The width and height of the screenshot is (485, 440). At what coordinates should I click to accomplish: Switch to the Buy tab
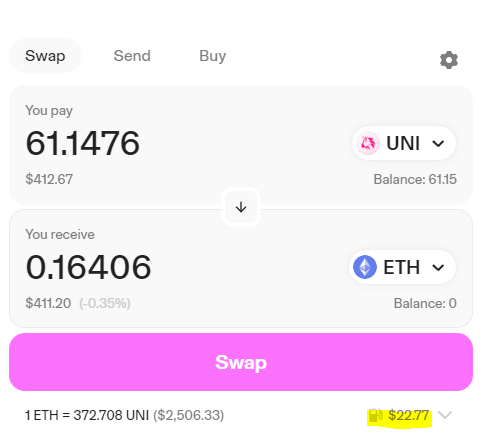(213, 56)
